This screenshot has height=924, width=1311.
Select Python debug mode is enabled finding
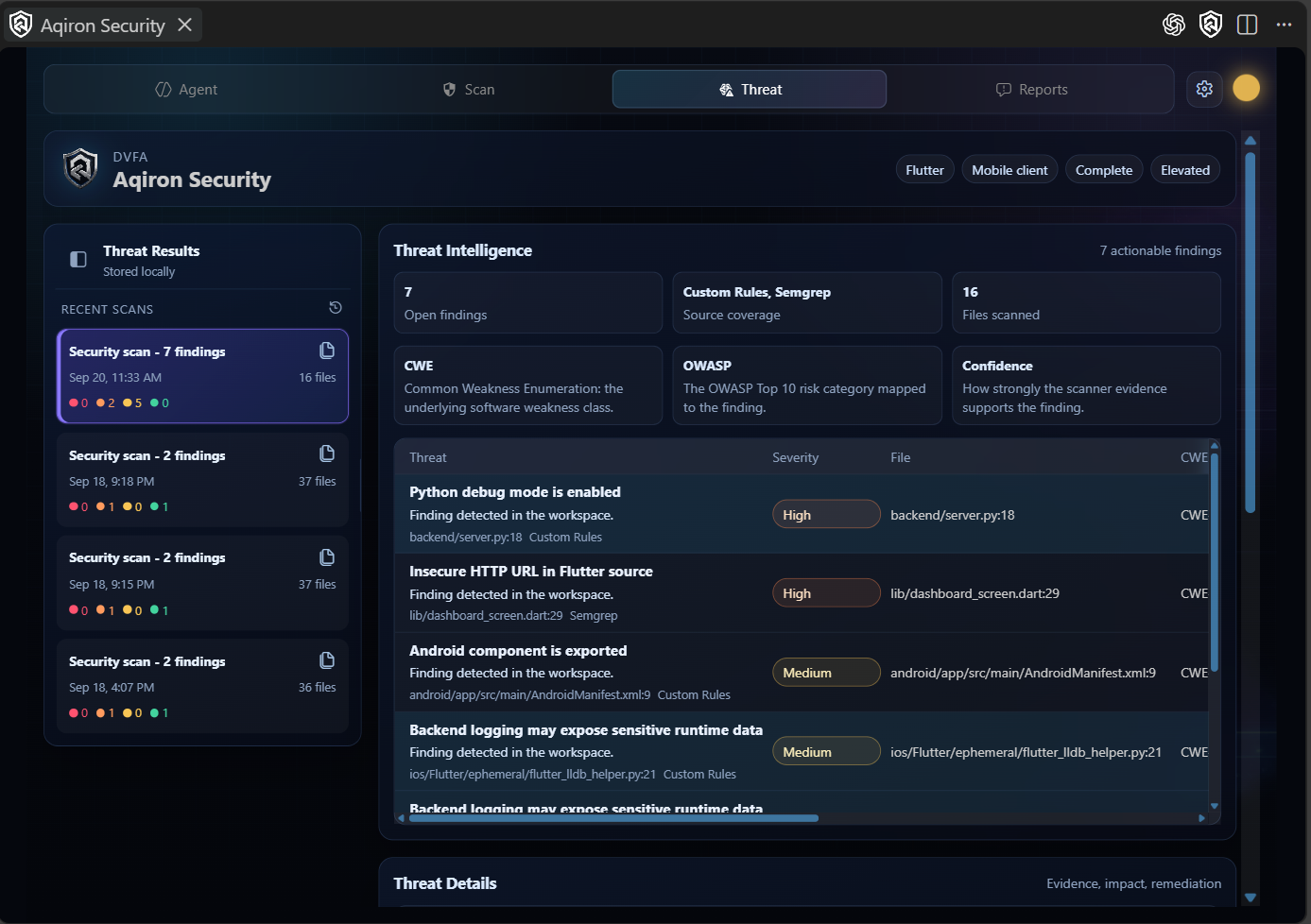tap(802, 514)
